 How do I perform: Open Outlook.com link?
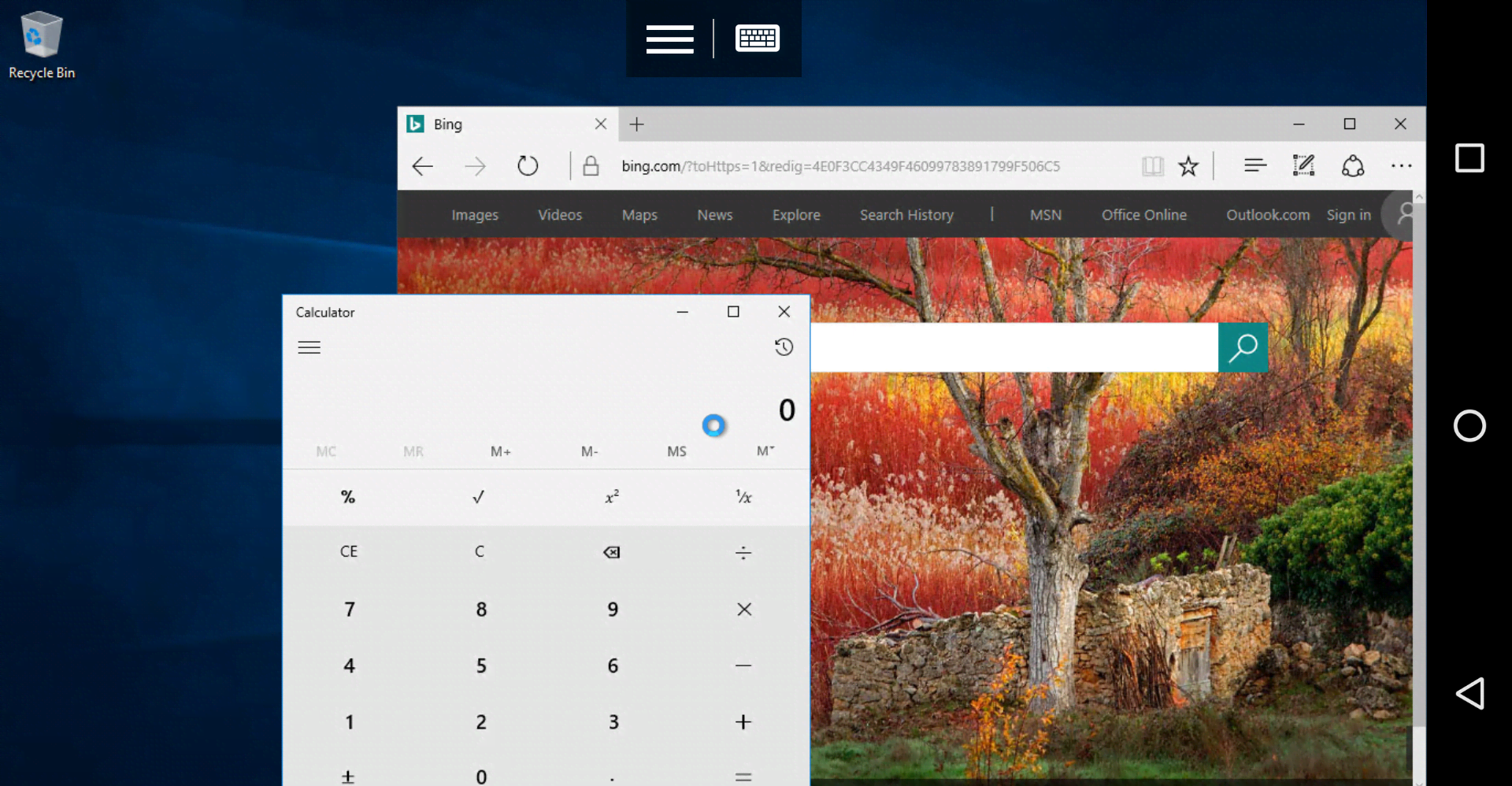pos(1268,215)
